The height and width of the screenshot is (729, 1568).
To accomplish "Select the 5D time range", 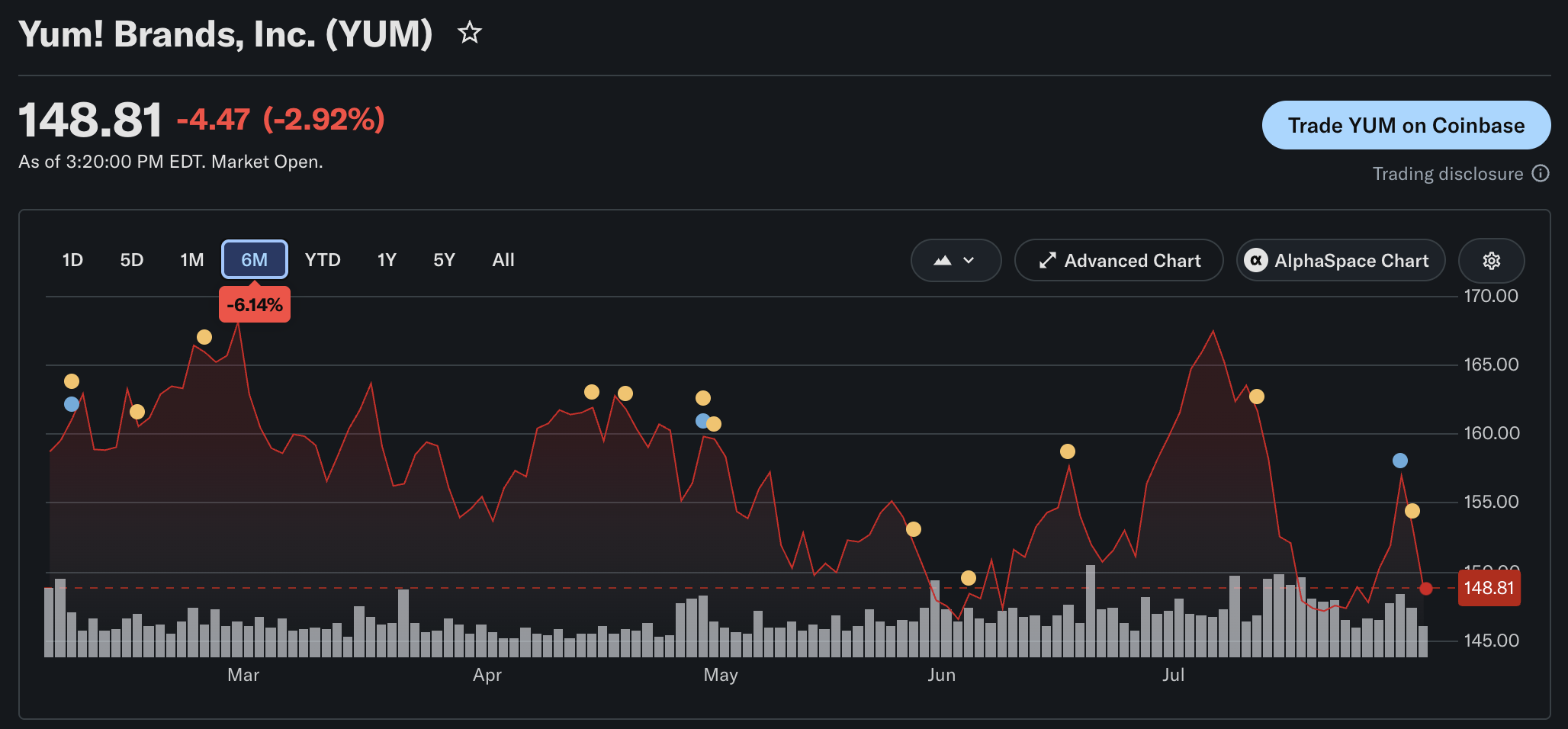I will click(x=132, y=260).
